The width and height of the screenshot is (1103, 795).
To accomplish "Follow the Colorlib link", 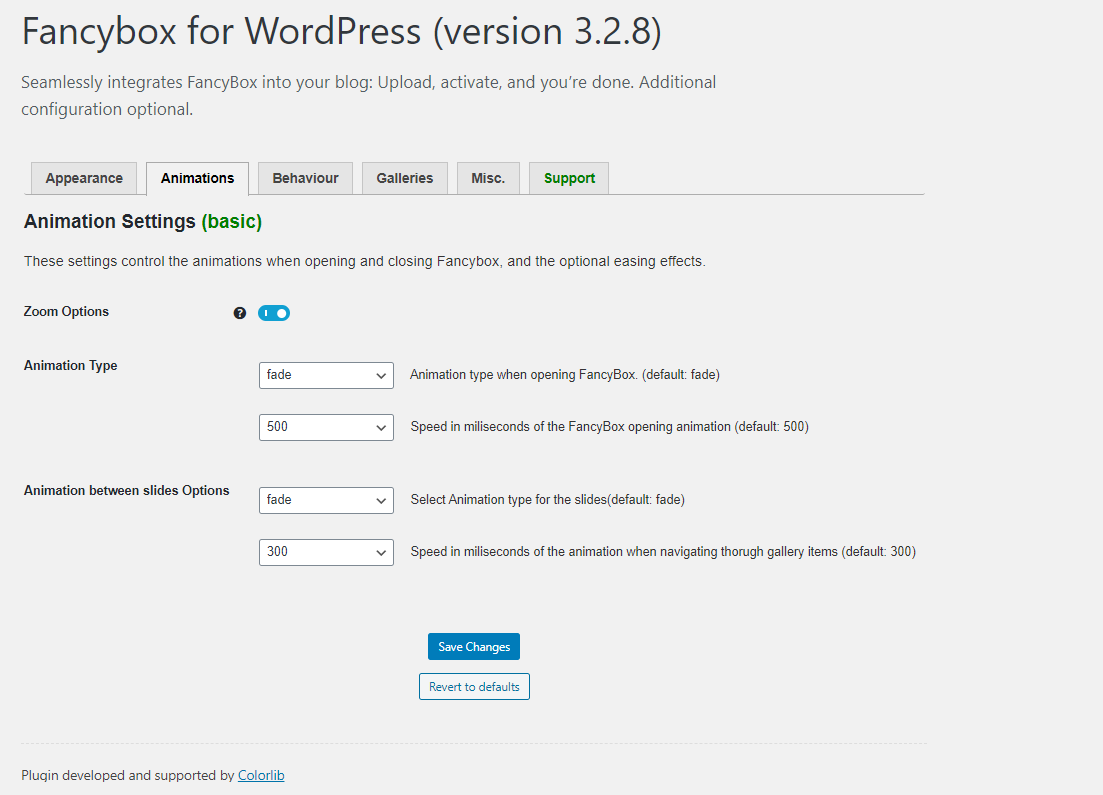I will coord(261,775).
